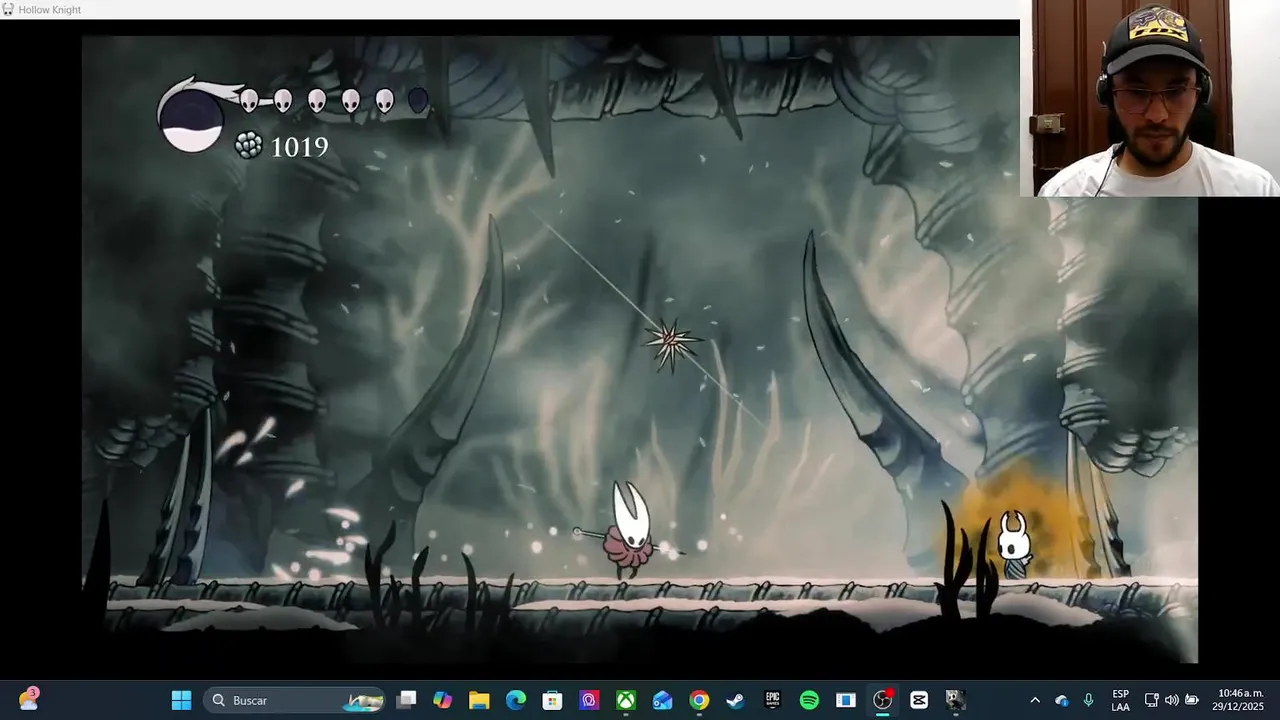Open OneDrive cloud tray icon

(1061, 700)
